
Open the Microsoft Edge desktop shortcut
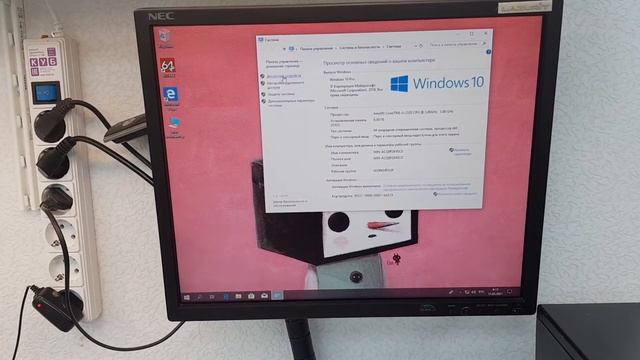point(171,98)
